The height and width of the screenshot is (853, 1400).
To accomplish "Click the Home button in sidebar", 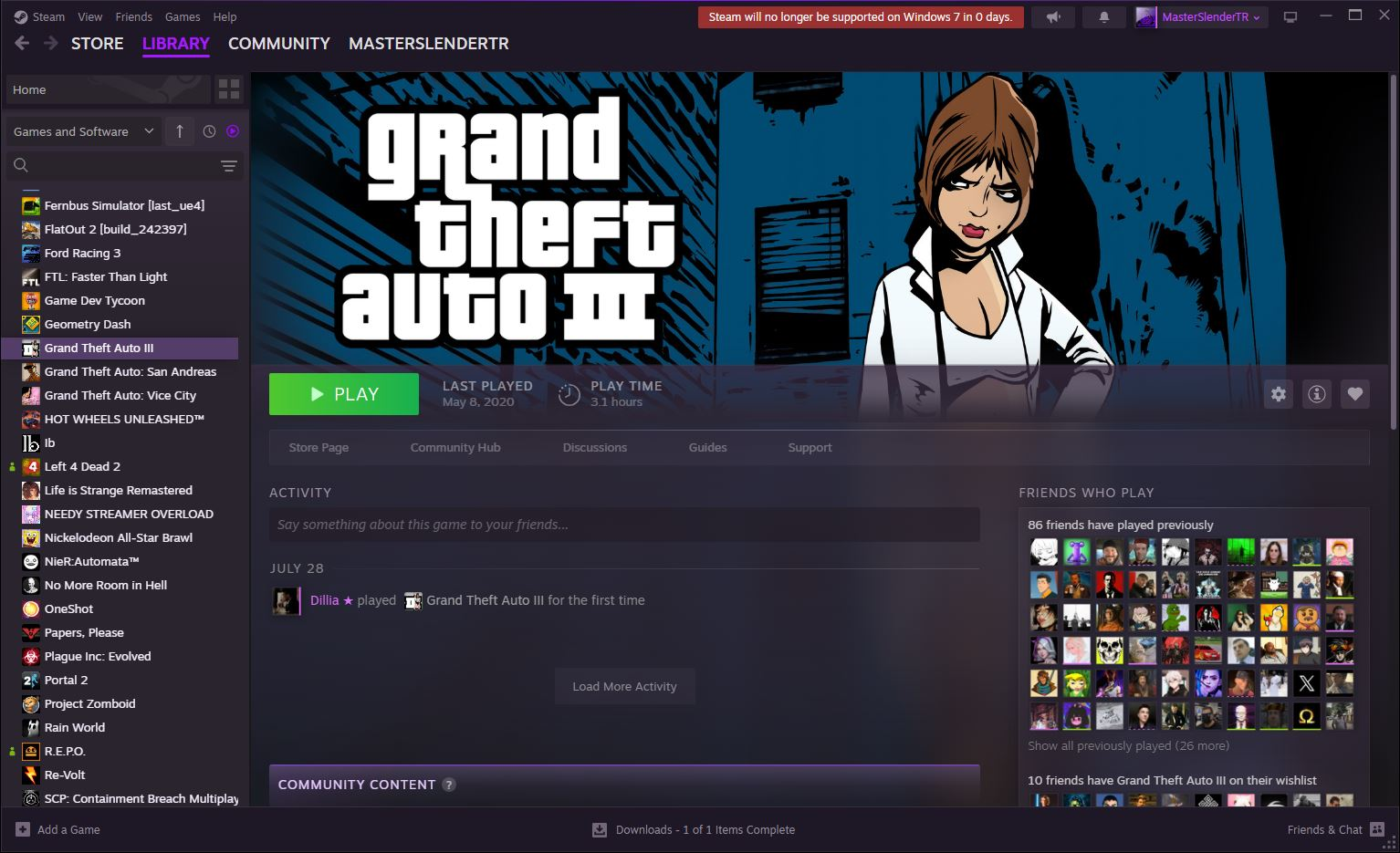I will (108, 89).
